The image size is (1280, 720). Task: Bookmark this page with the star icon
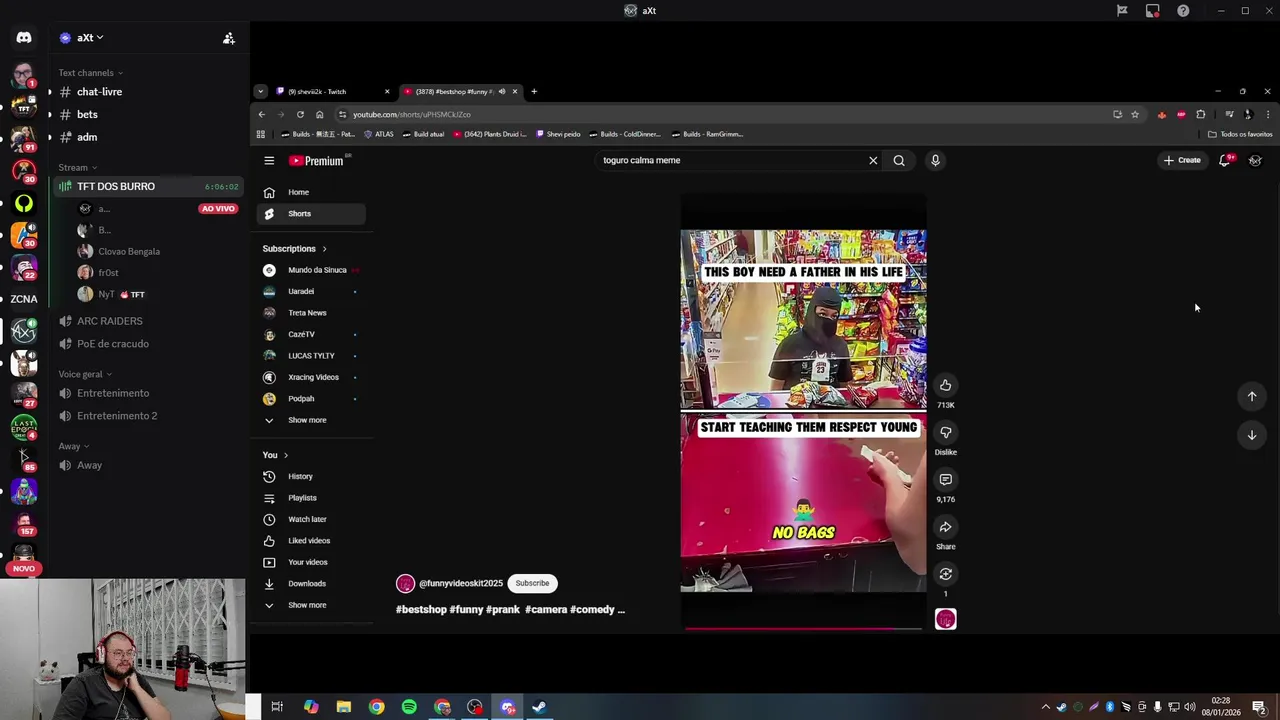(x=1134, y=114)
